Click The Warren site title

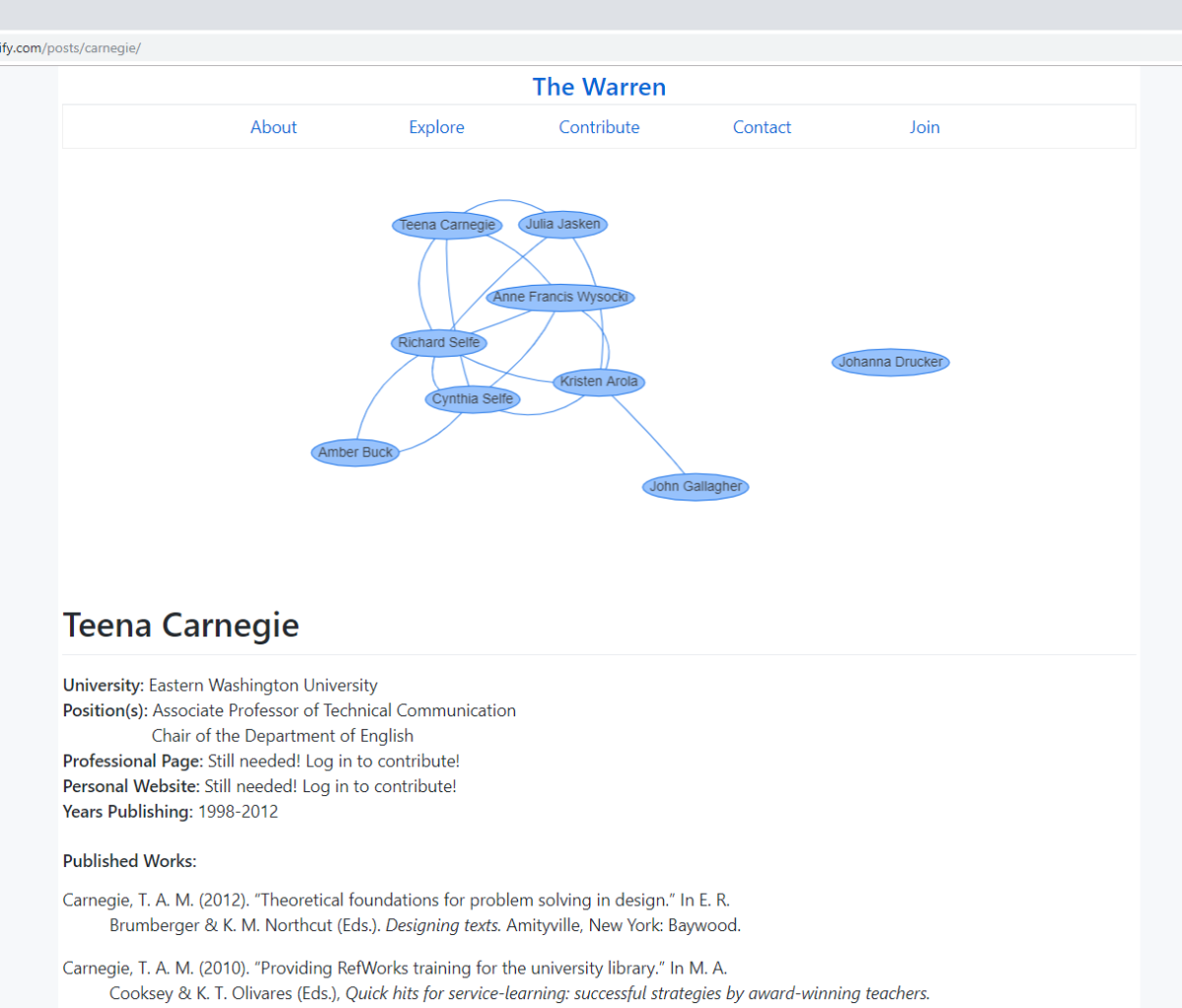click(599, 87)
